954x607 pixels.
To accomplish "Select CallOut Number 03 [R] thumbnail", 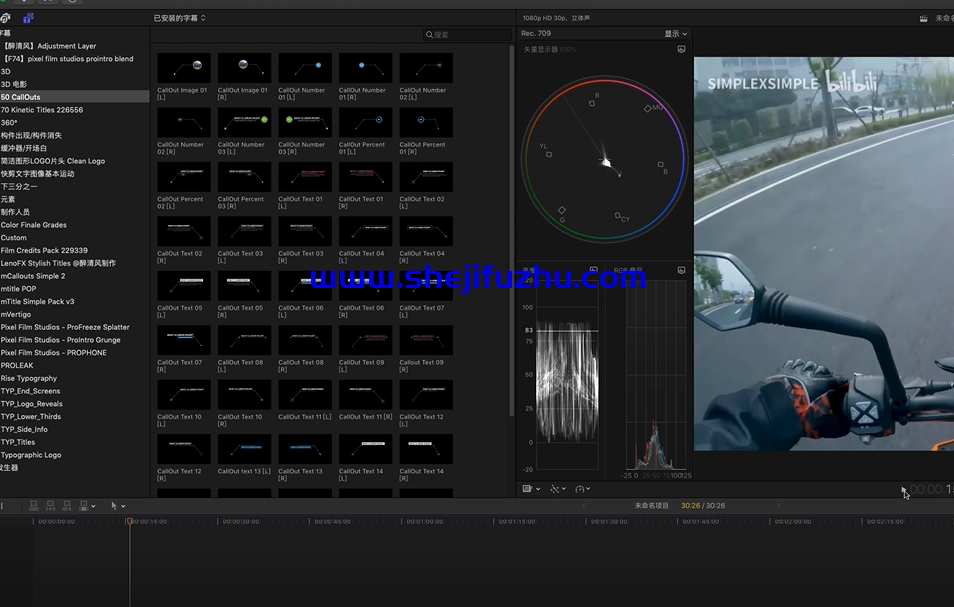I will coord(305,122).
